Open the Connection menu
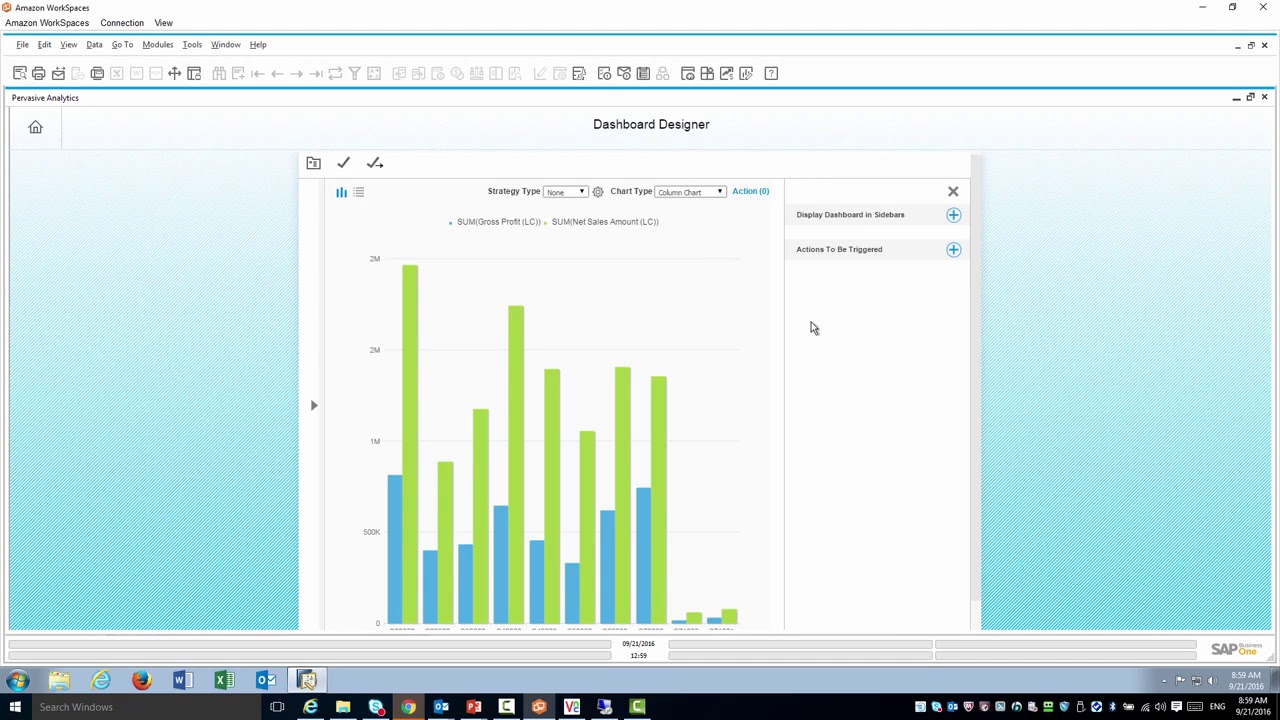The width and height of the screenshot is (1280, 720). coord(122,22)
